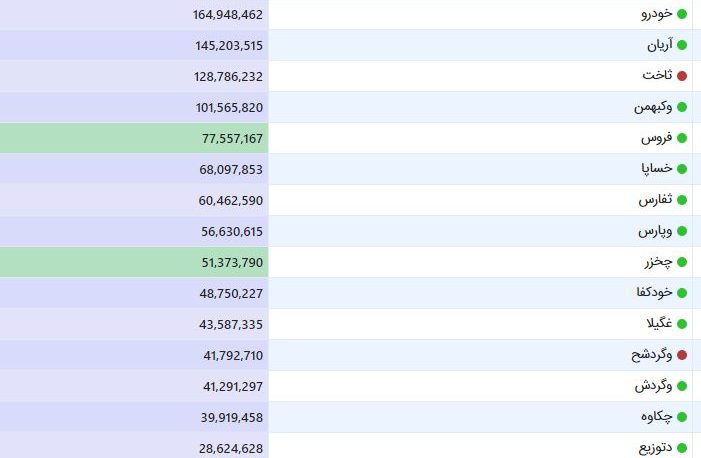Click the green status dot beside آریان
The image size is (701, 458).
(x=682, y=45)
